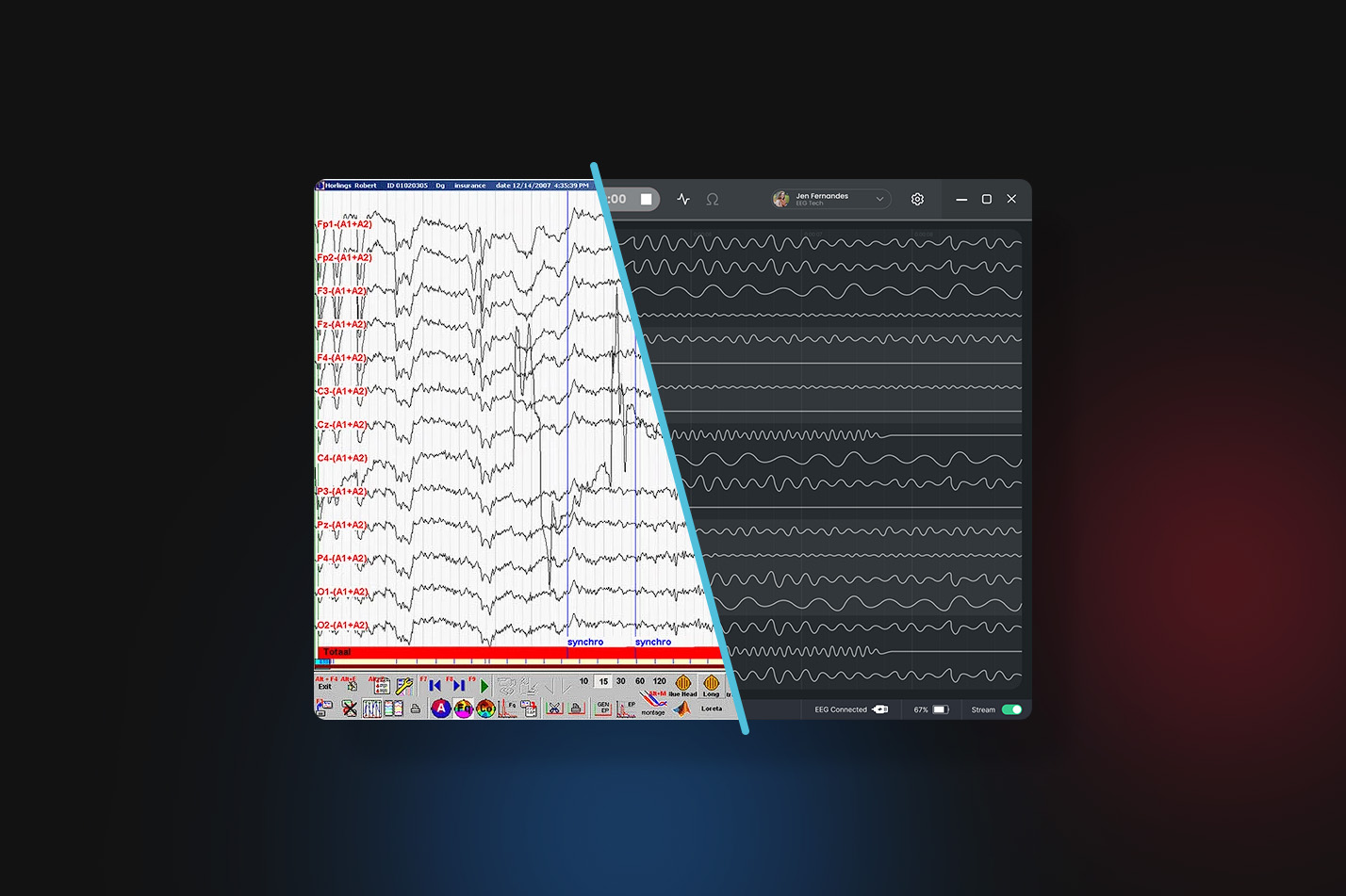Screen dimensions: 1346x896
Task: Select the Fp1-(A1+A2) channel label
Action: click(344, 224)
